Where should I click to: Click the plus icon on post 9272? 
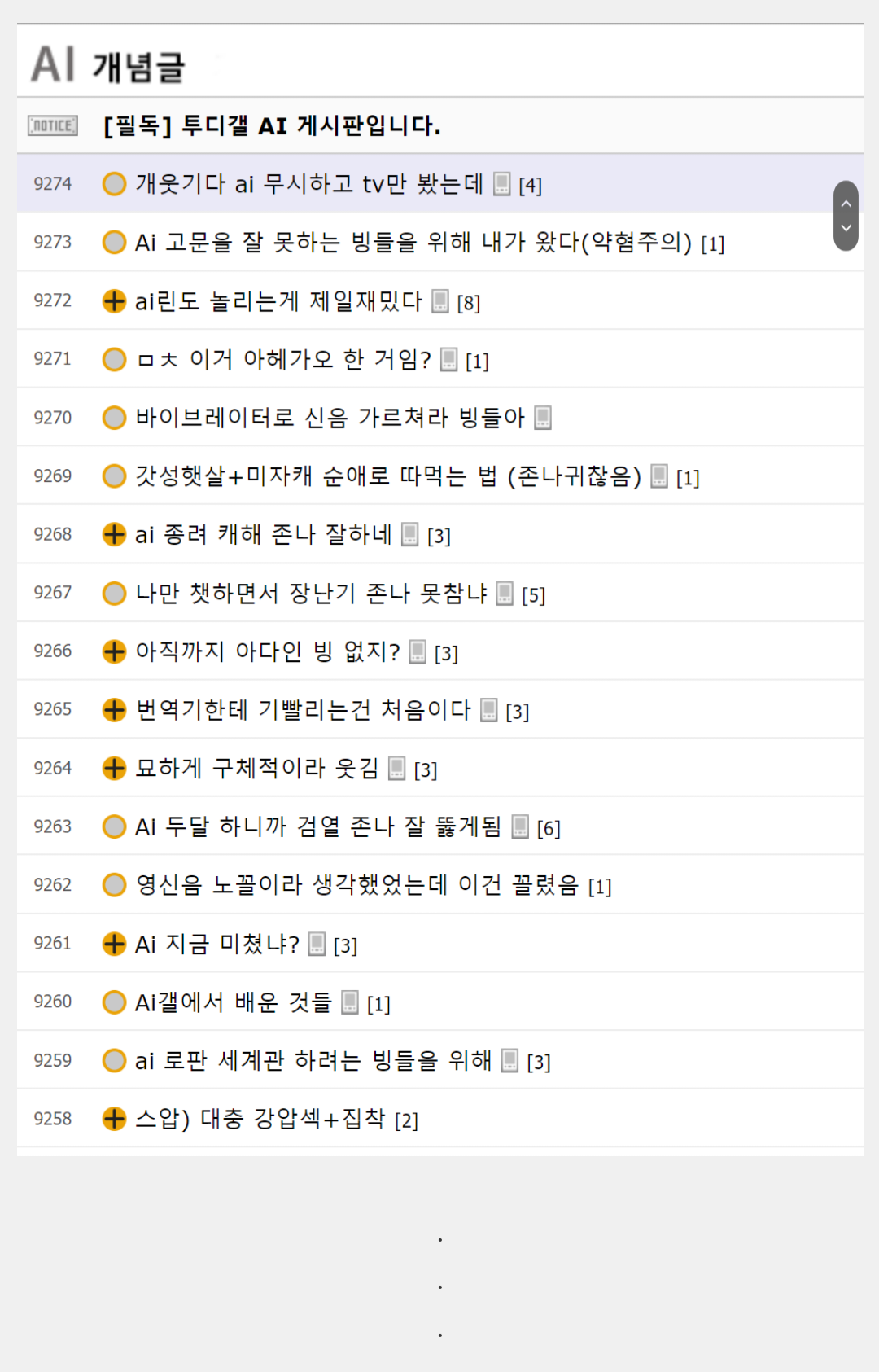tap(114, 301)
